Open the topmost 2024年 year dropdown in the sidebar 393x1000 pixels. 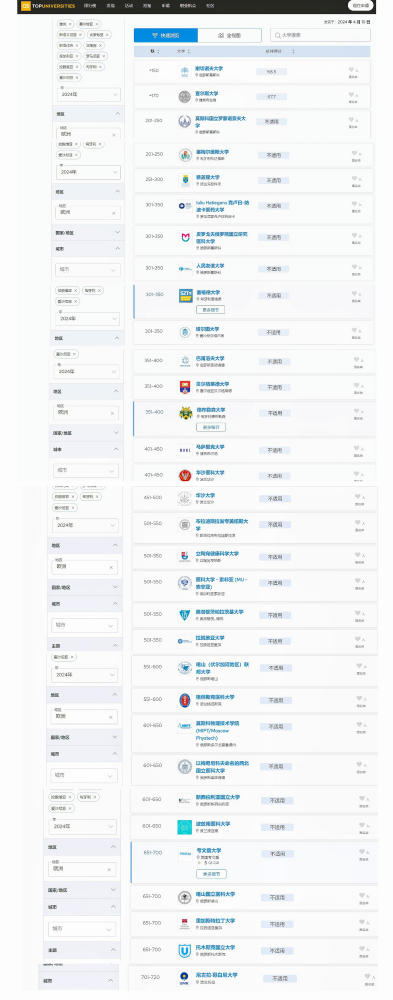tap(89, 94)
